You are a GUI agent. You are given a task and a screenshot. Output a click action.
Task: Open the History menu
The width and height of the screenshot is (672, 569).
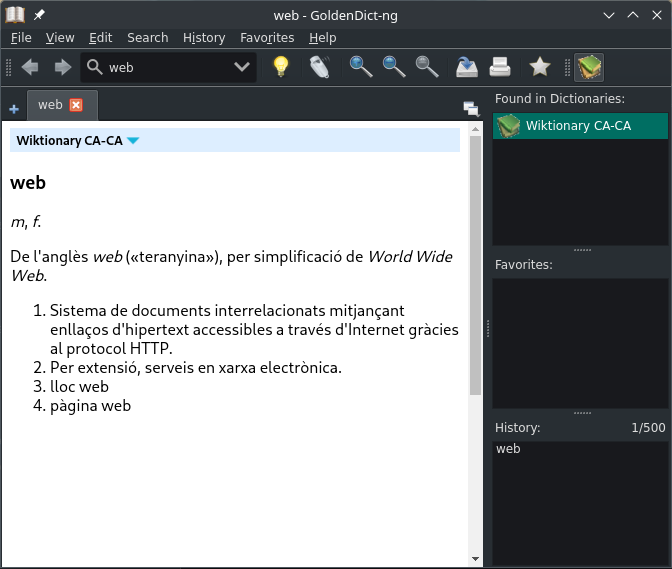click(204, 37)
